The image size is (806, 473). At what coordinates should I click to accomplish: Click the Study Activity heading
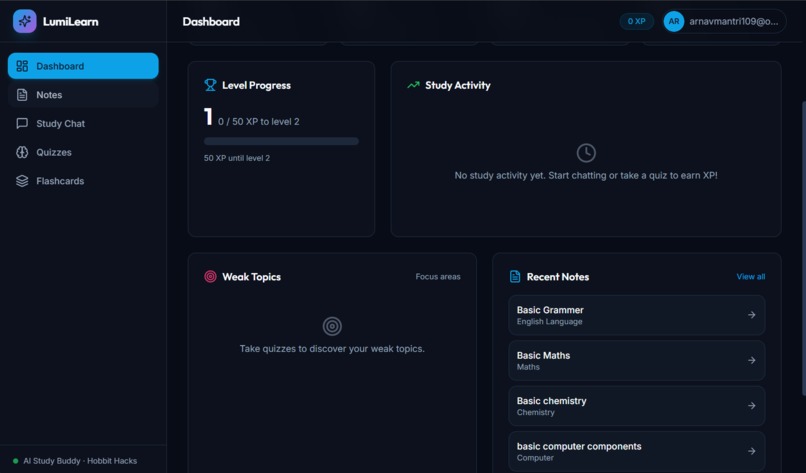457,85
